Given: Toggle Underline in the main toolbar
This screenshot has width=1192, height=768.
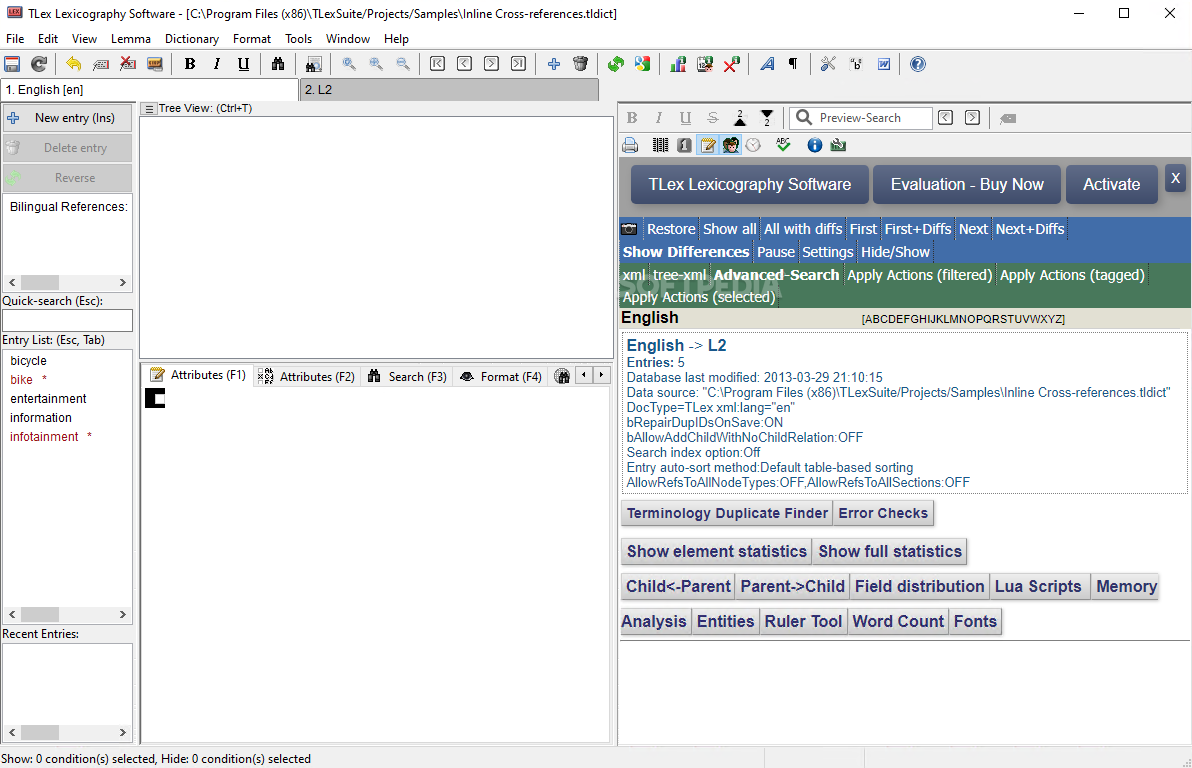Looking at the screenshot, I should 243,65.
